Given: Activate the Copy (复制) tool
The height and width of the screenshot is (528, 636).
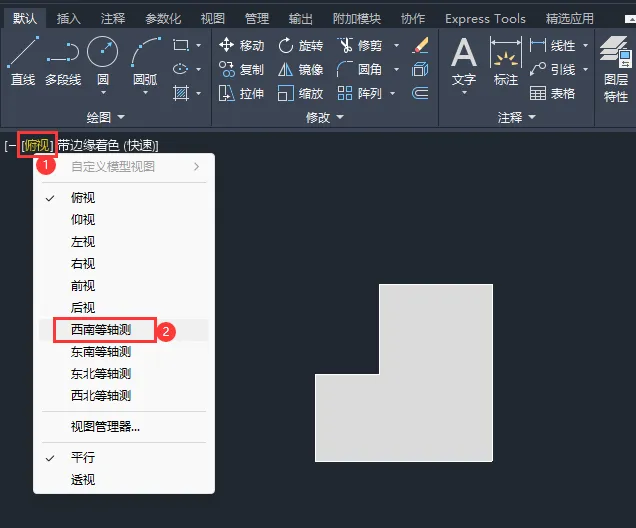Looking at the screenshot, I should [241, 69].
